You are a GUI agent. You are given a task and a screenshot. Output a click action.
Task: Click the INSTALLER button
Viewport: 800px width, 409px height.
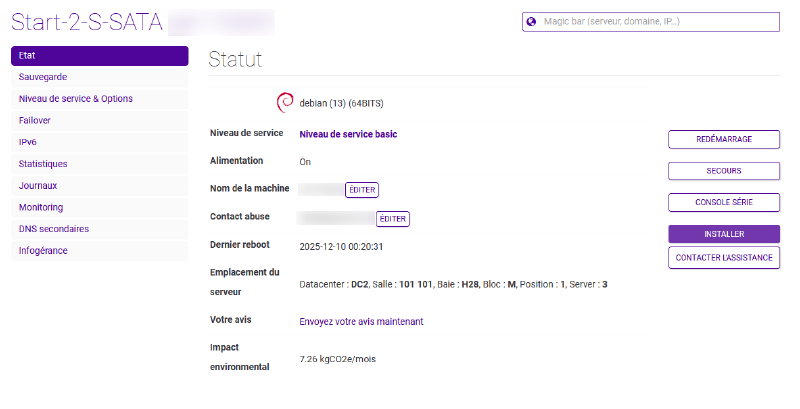point(724,234)
